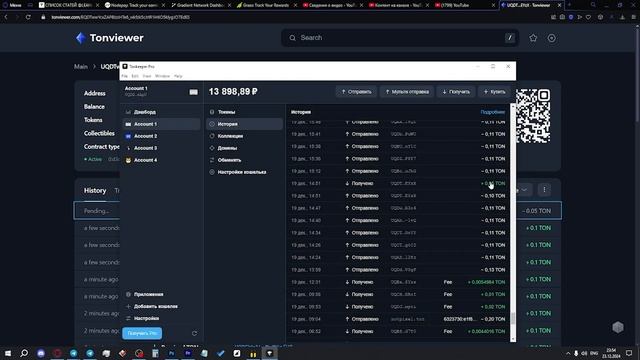Open the filter dropdown arrow in Tonviewer history
The height and width of the screenshot is (360, 640).
524,190
